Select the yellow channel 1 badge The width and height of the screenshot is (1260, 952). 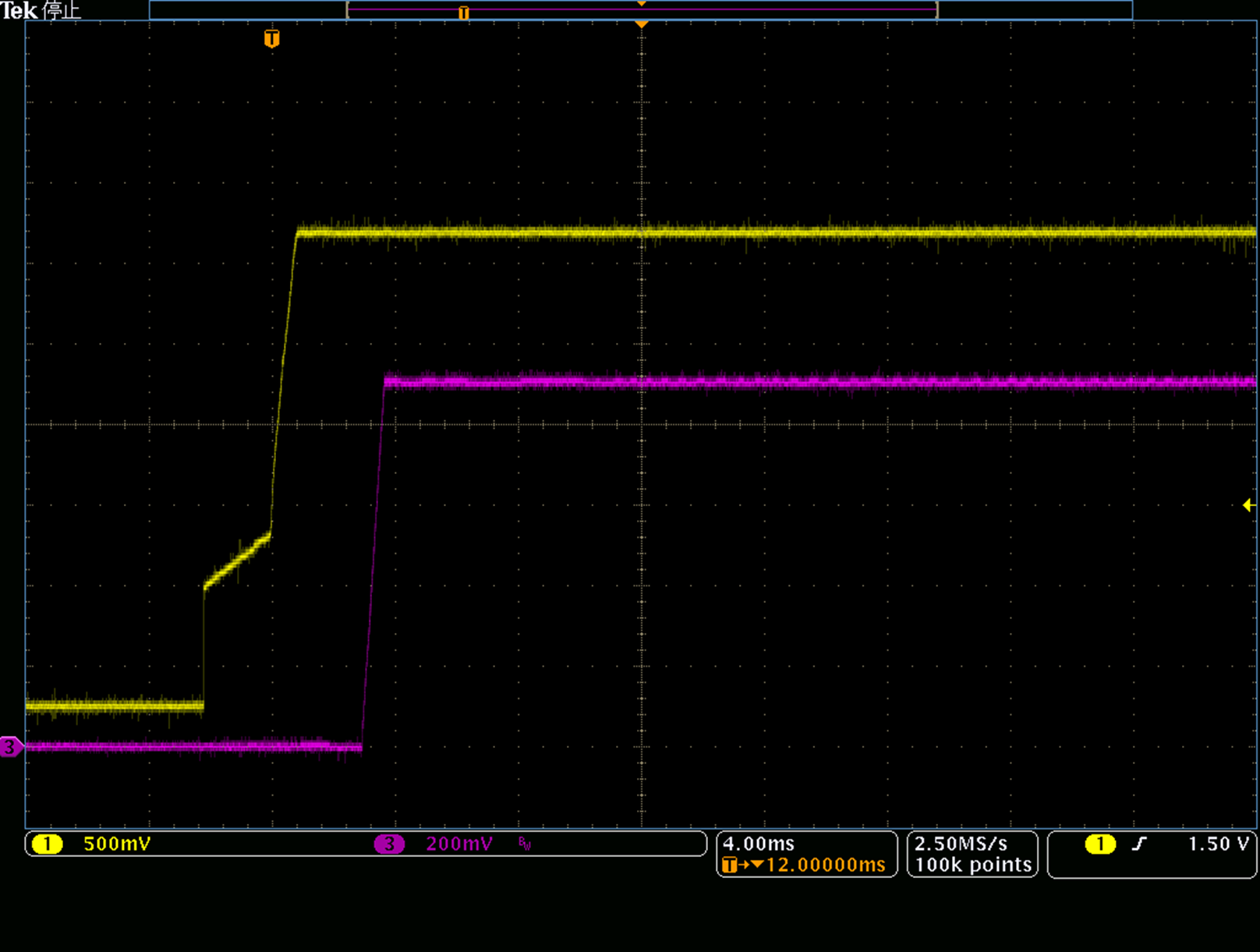coord(48,844)
